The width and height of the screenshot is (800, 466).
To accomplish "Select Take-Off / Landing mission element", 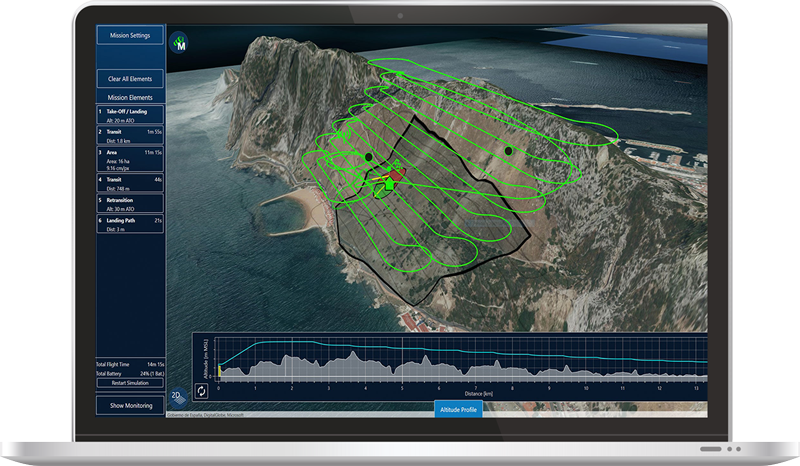I will pyautogui.click(x=130, y=115).
